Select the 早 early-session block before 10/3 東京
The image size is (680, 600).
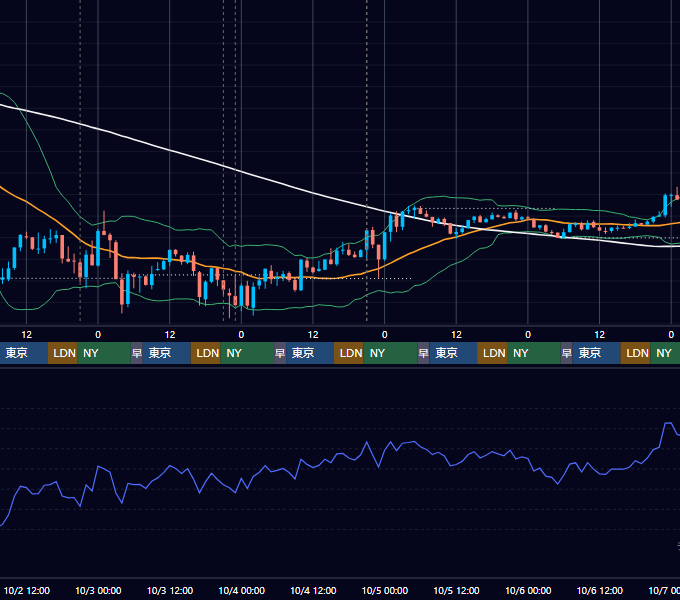tap(137, 353)
